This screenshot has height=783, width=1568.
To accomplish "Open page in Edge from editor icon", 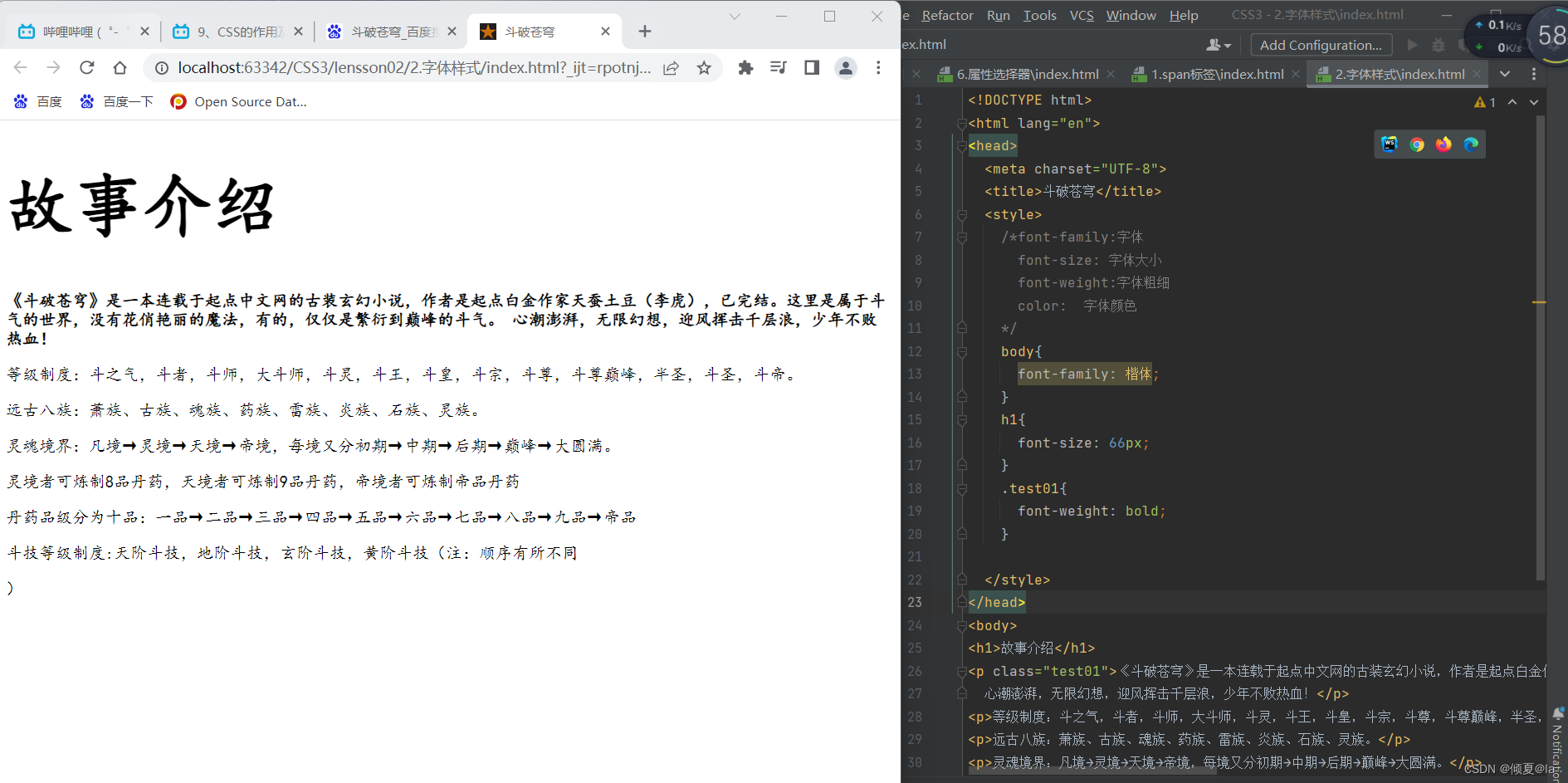I will 1471,144.
